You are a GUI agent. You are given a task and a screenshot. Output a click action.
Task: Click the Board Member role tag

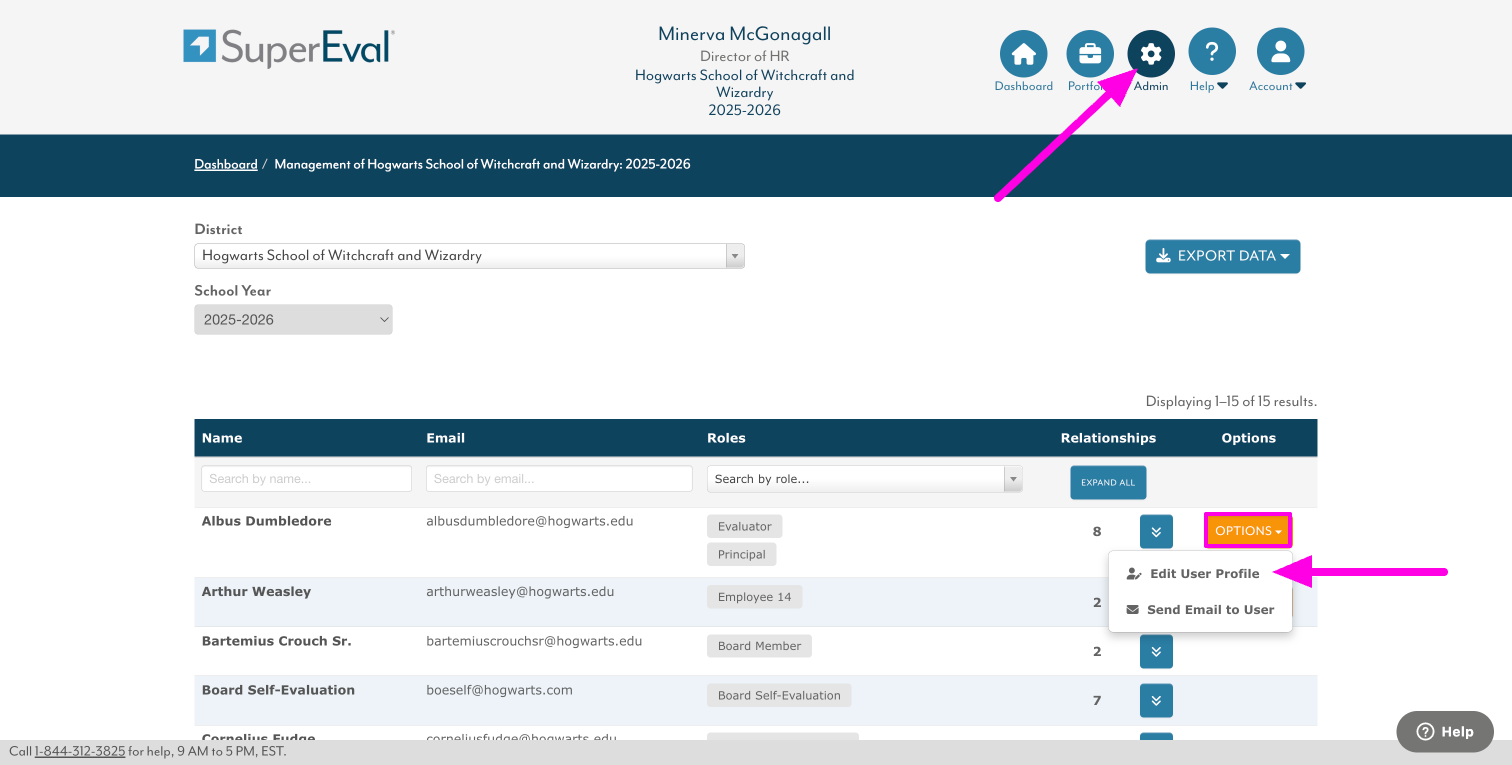760,646
